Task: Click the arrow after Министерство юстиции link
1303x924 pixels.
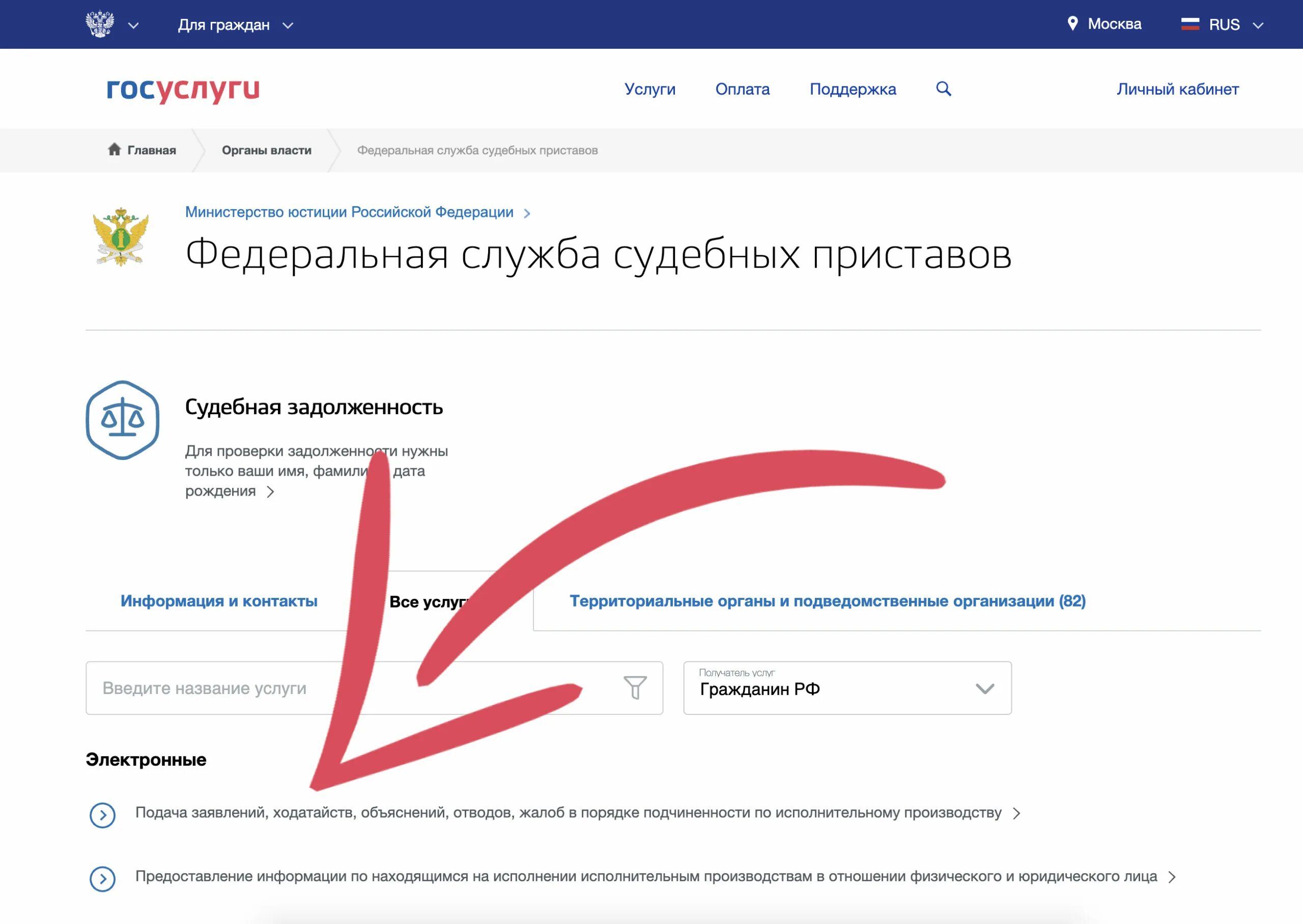Action: [527, 213]
